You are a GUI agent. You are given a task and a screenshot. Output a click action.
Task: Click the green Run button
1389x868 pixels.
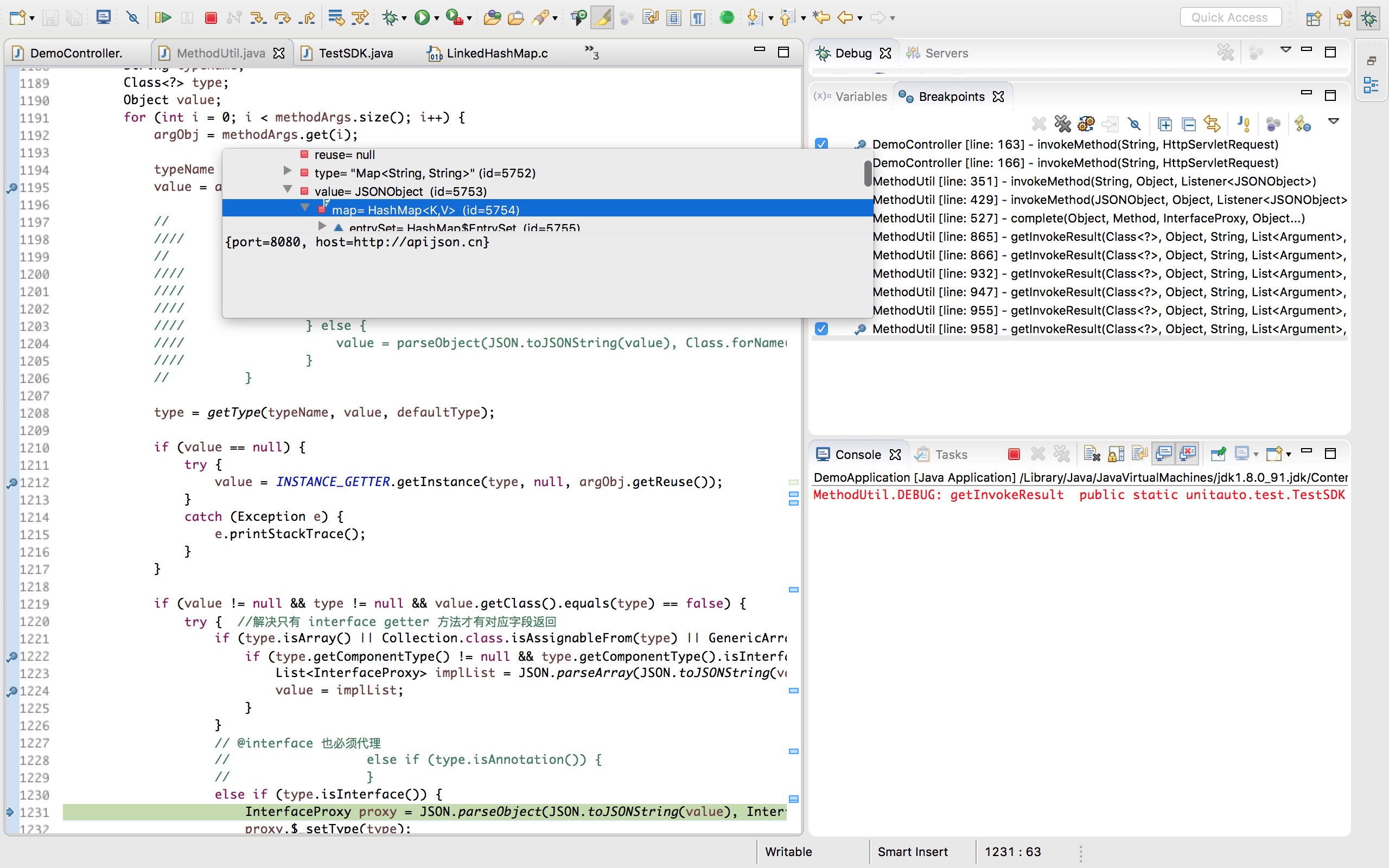[422, 18]
